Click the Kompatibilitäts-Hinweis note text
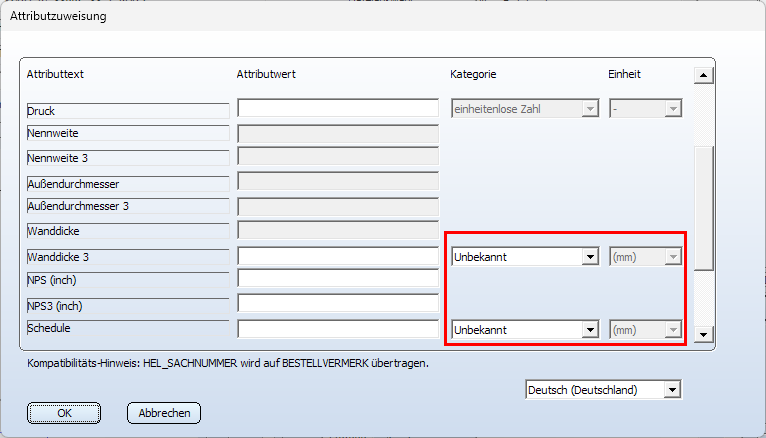Screen dimensions: 766x438 click(228, 363)
